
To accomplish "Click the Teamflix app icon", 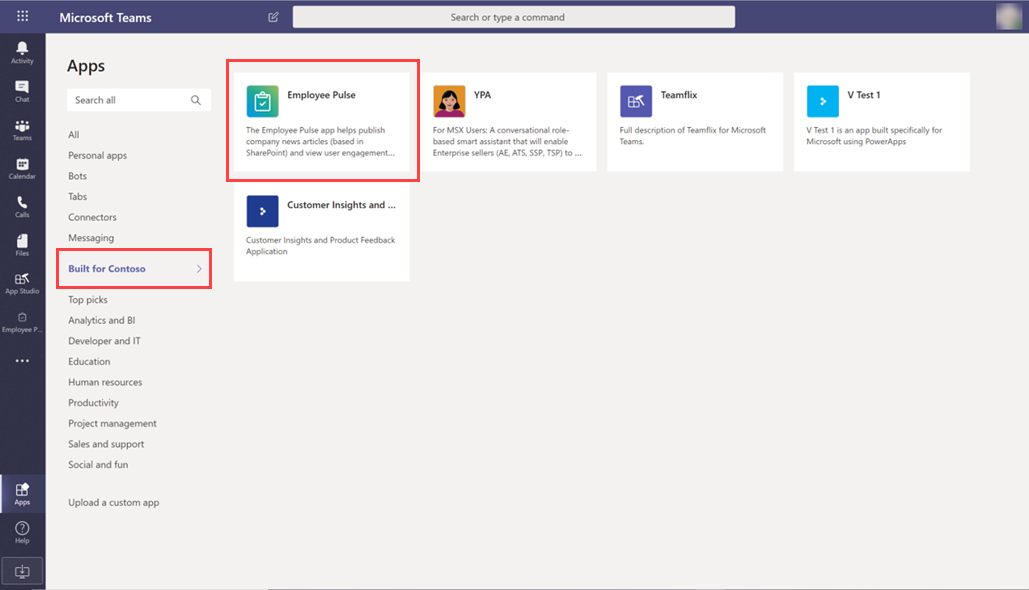I will (636, 101).
